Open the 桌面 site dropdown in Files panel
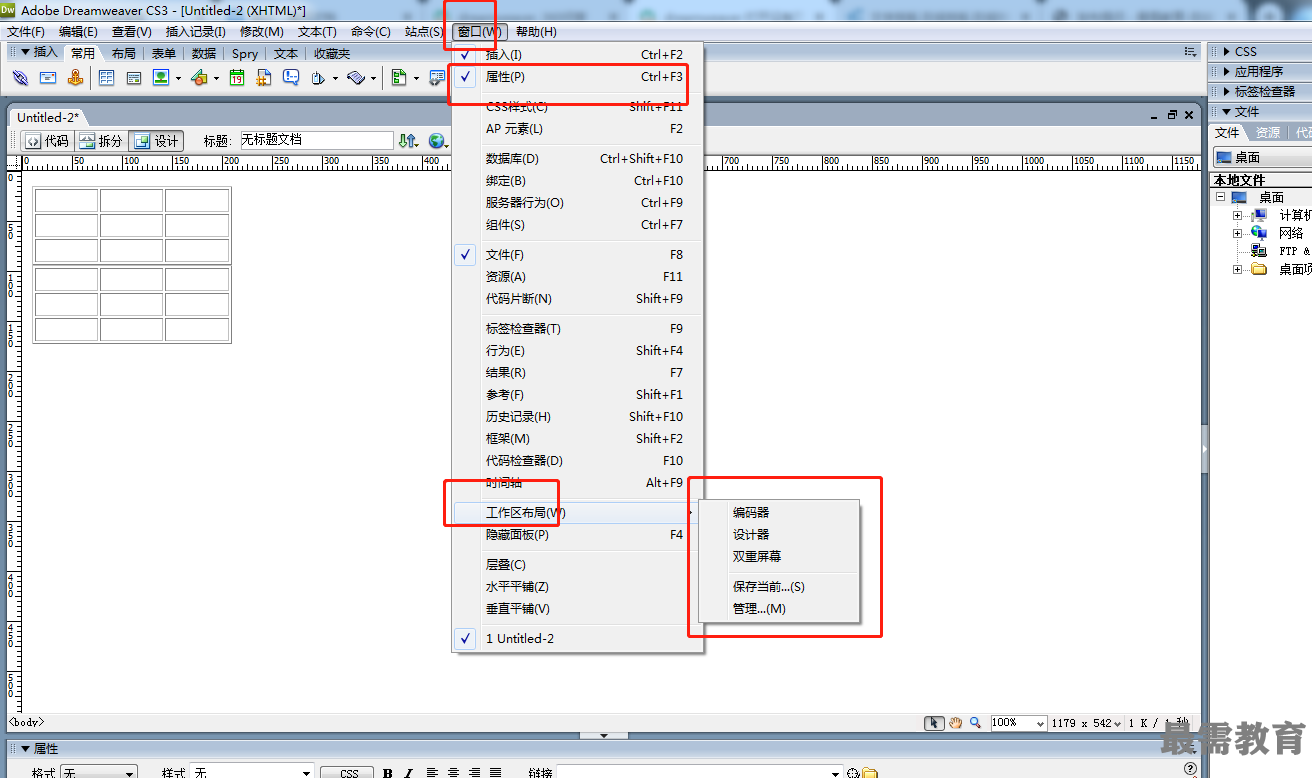 tap(1262, 157)
